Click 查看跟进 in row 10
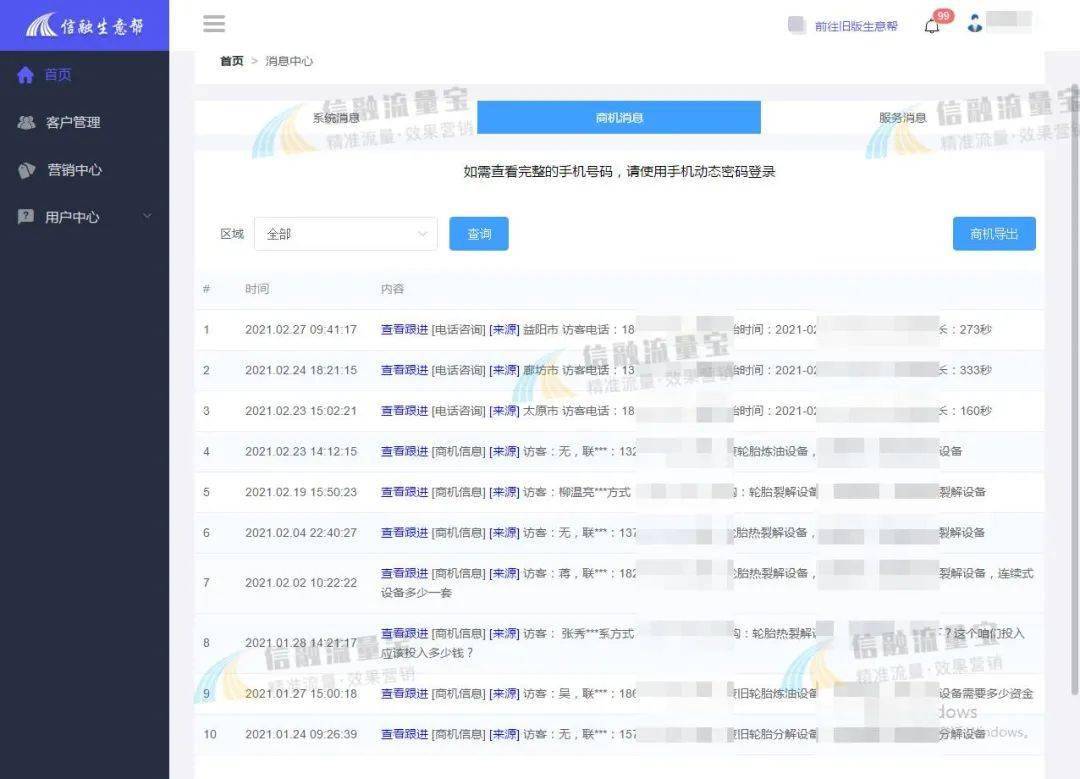The height and width of the screenshot is (779, 1080). pos(404,735)
